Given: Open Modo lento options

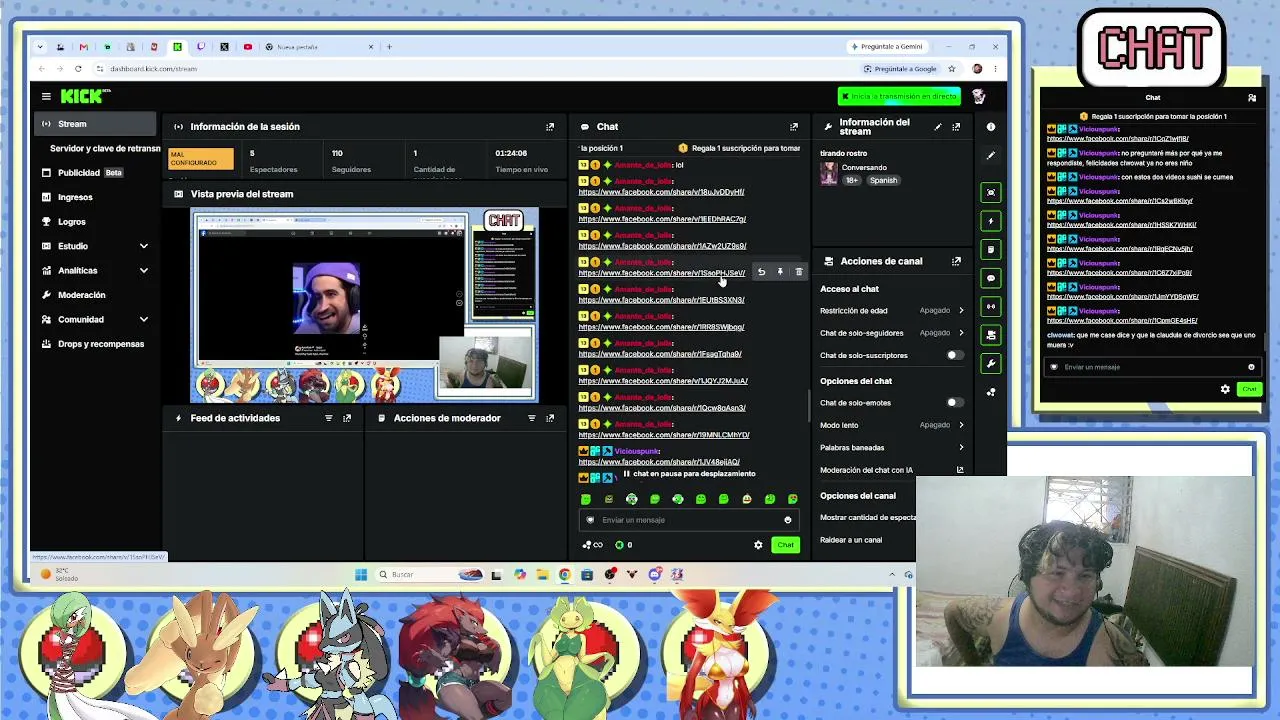Looking at the screenshot, I should coord(892,425).
